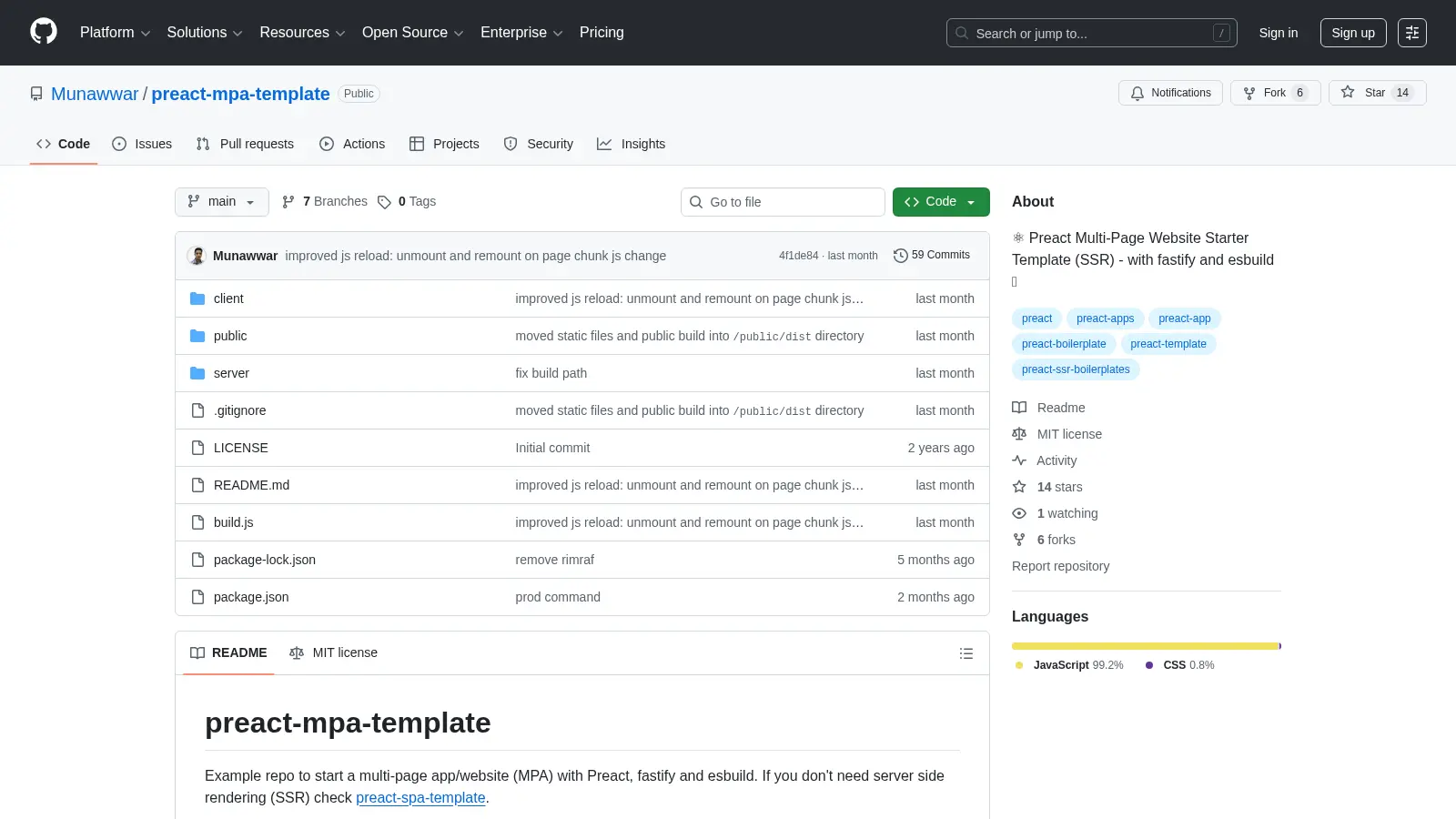
Task: Open the main branch selector dropdown
Action: [x=222, y=202]
